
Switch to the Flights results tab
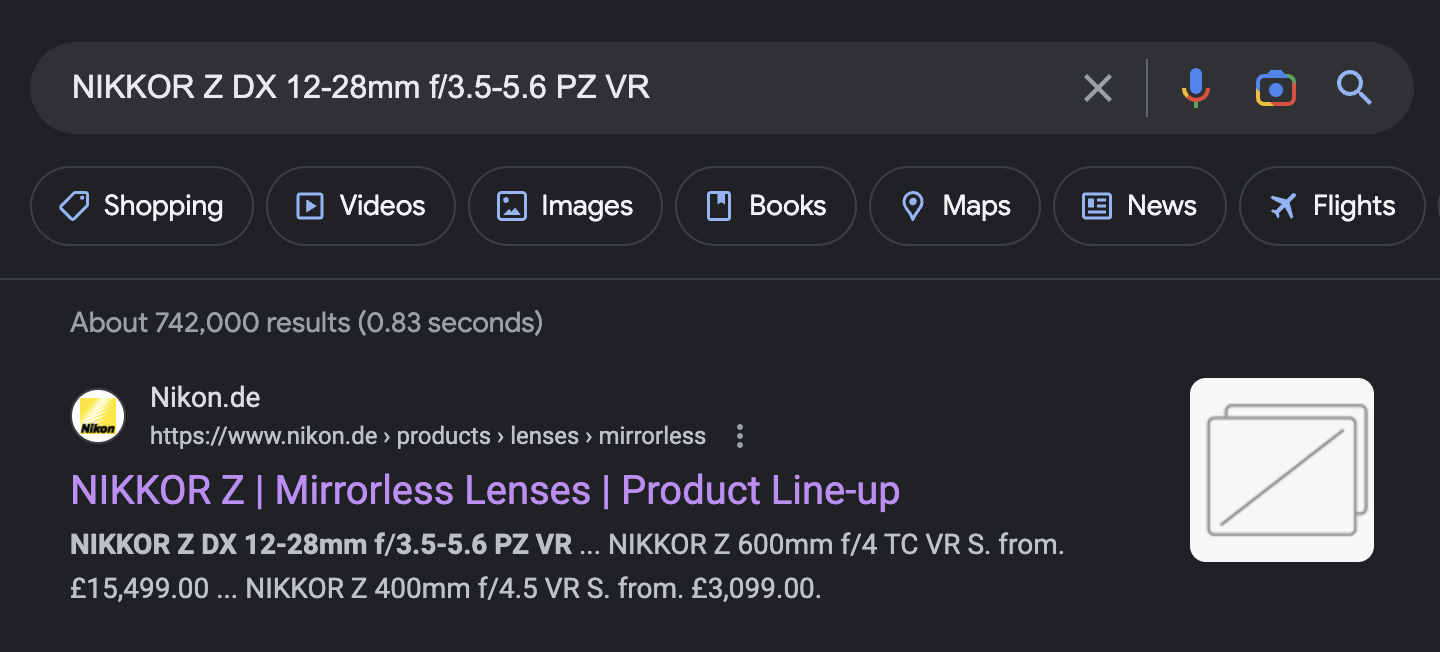pos(1332,206)
